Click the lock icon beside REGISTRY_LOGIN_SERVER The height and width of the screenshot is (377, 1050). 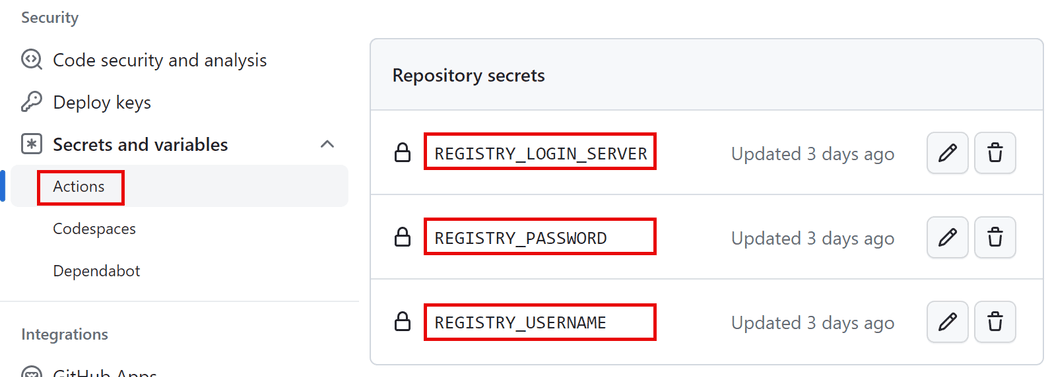[402, 153]
